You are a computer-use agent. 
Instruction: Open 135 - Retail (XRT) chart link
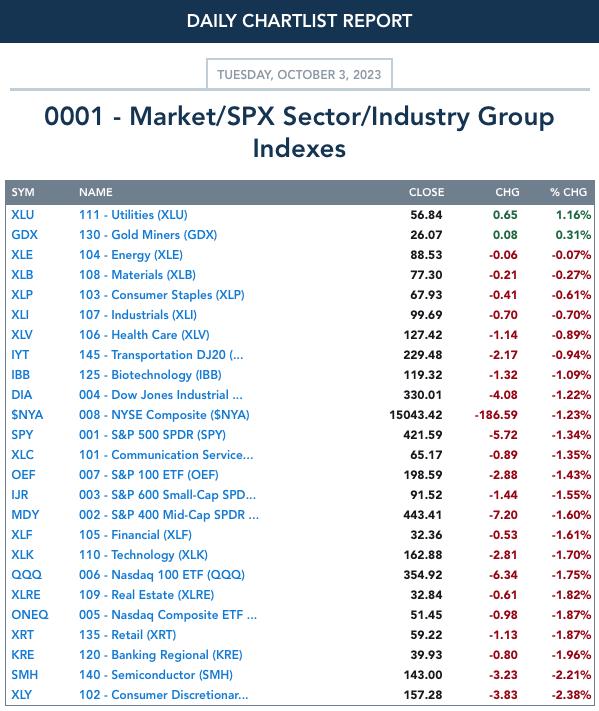coord(127,634)
